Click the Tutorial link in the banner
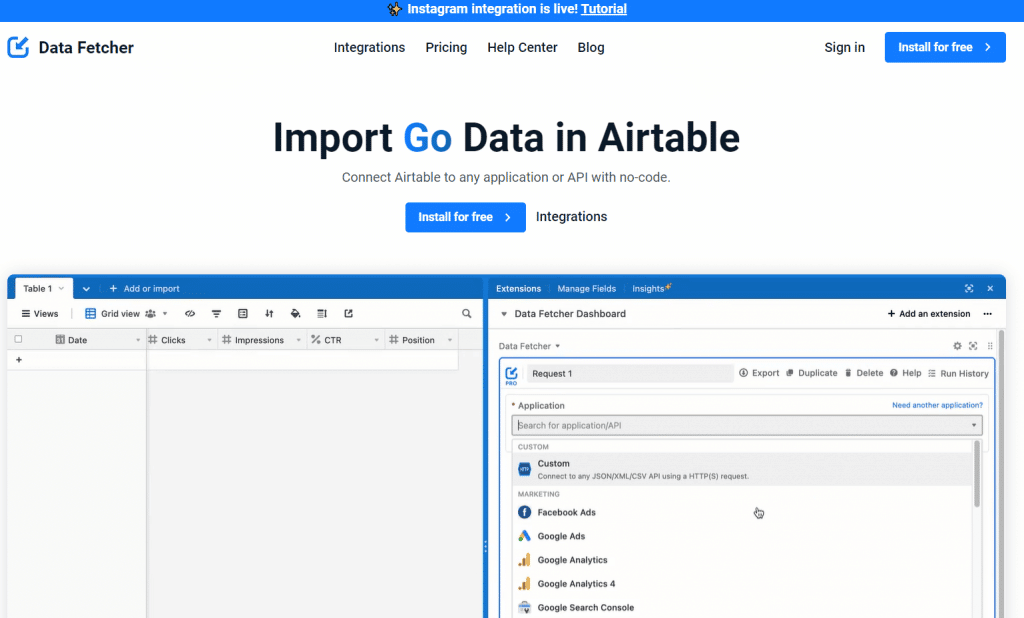This screenshot has width=1024, height=618. coord(604,9)
